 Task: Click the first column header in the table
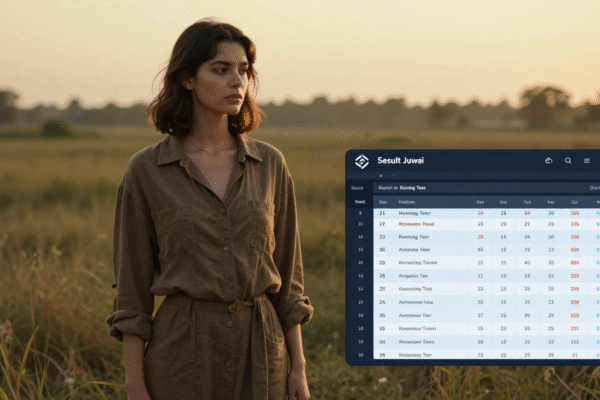point(382,201)
